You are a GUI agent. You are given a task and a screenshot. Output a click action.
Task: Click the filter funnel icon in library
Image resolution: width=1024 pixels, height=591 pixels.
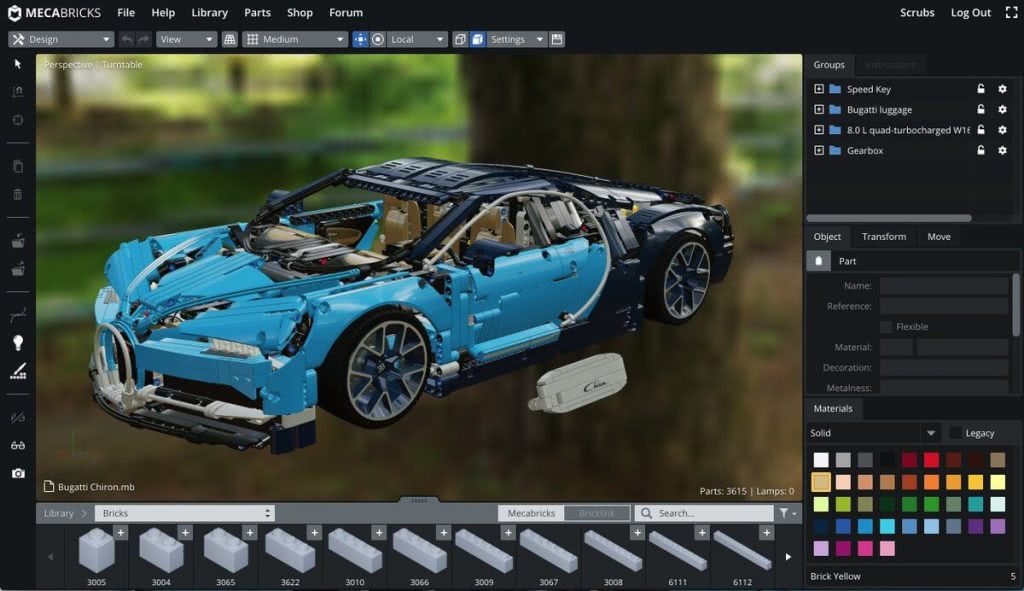coord(785,513)
